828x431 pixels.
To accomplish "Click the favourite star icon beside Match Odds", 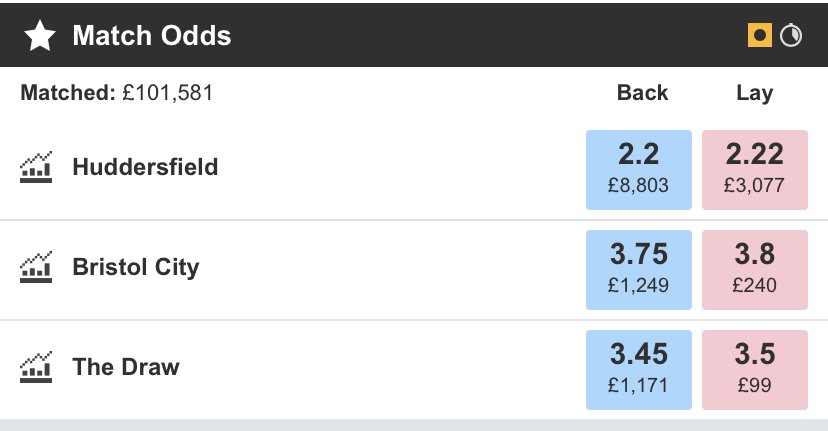I will pos(40,37).
